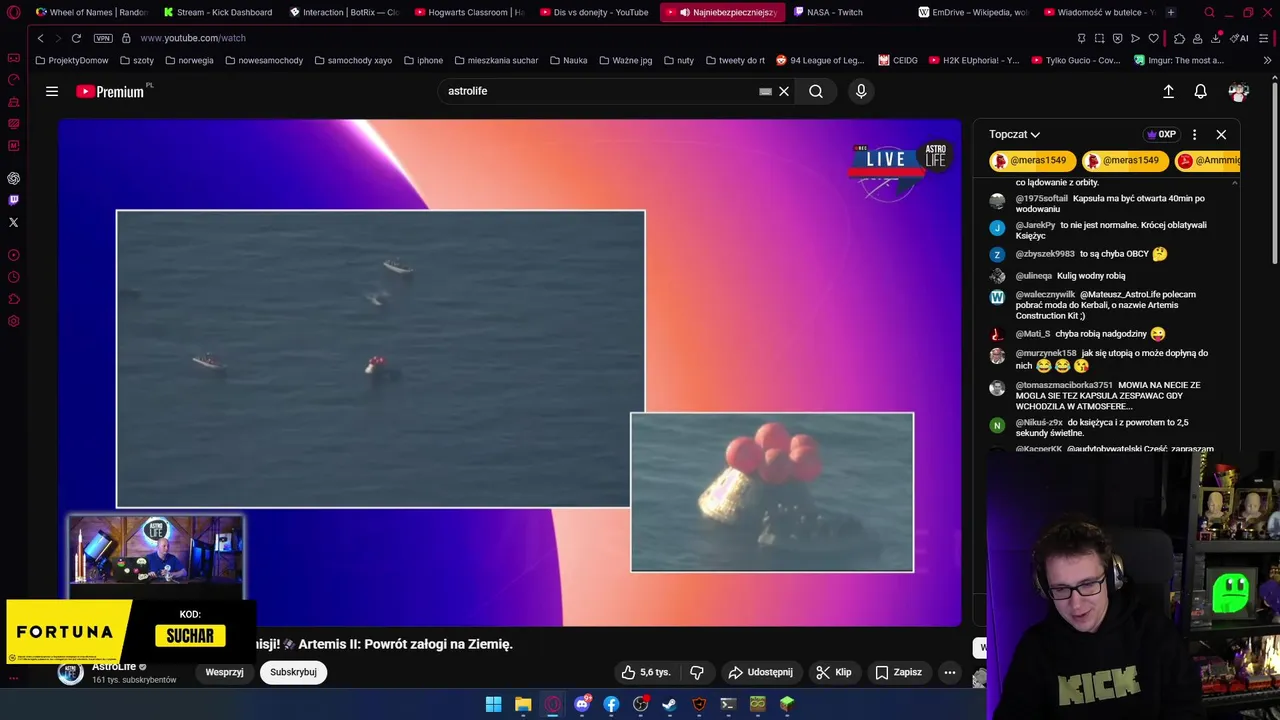Open File Explorer from taskbar

click(x=523, y=704)
